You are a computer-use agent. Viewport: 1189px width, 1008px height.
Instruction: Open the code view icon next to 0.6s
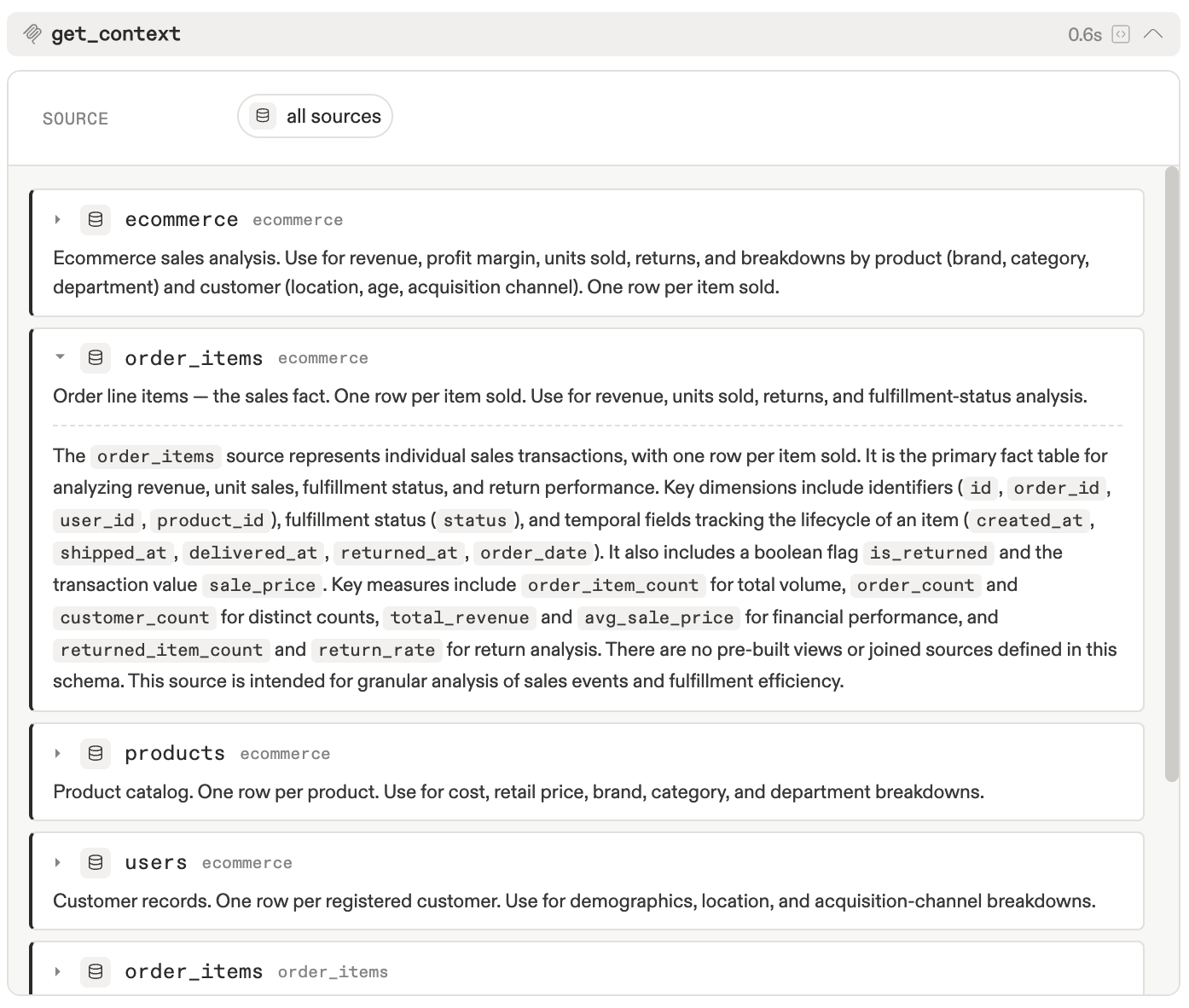click(1121, 34)
